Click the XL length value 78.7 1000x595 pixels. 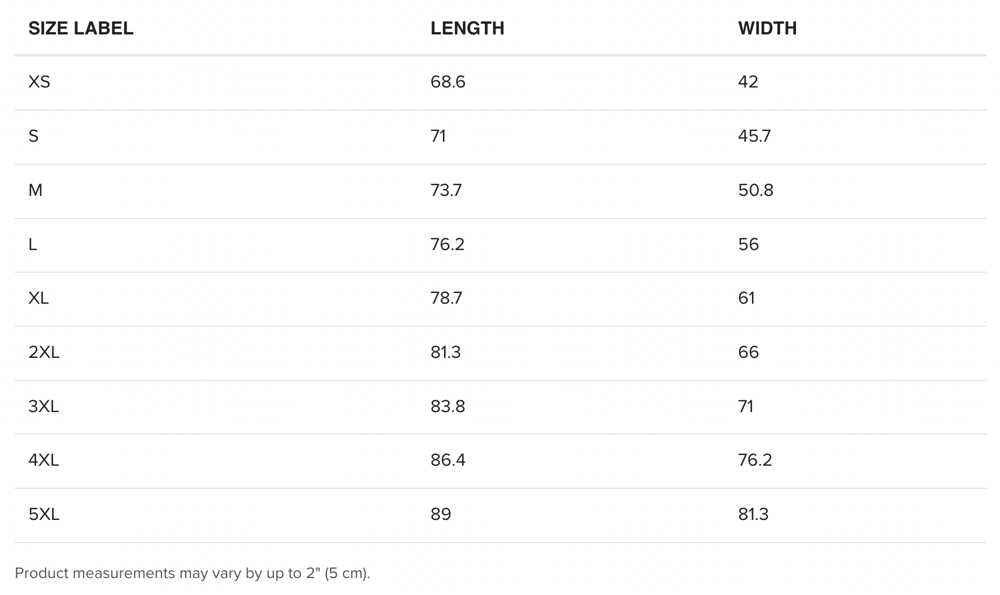[x=446, y=298]
